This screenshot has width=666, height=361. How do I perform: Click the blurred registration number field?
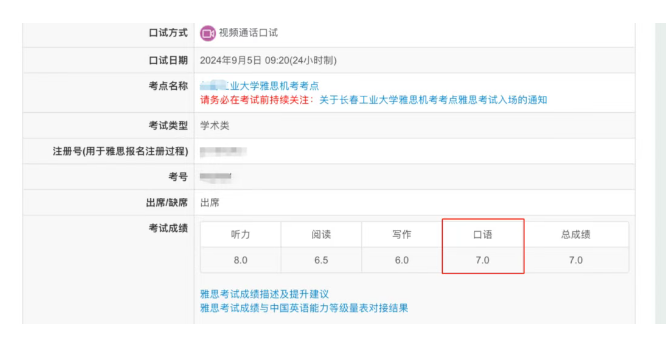tap(223, 151)
